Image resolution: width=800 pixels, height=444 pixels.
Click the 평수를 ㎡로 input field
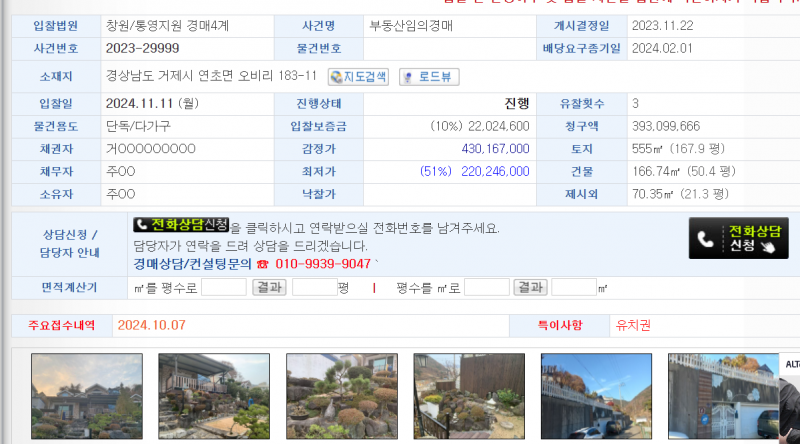click(x=487, y=288)
